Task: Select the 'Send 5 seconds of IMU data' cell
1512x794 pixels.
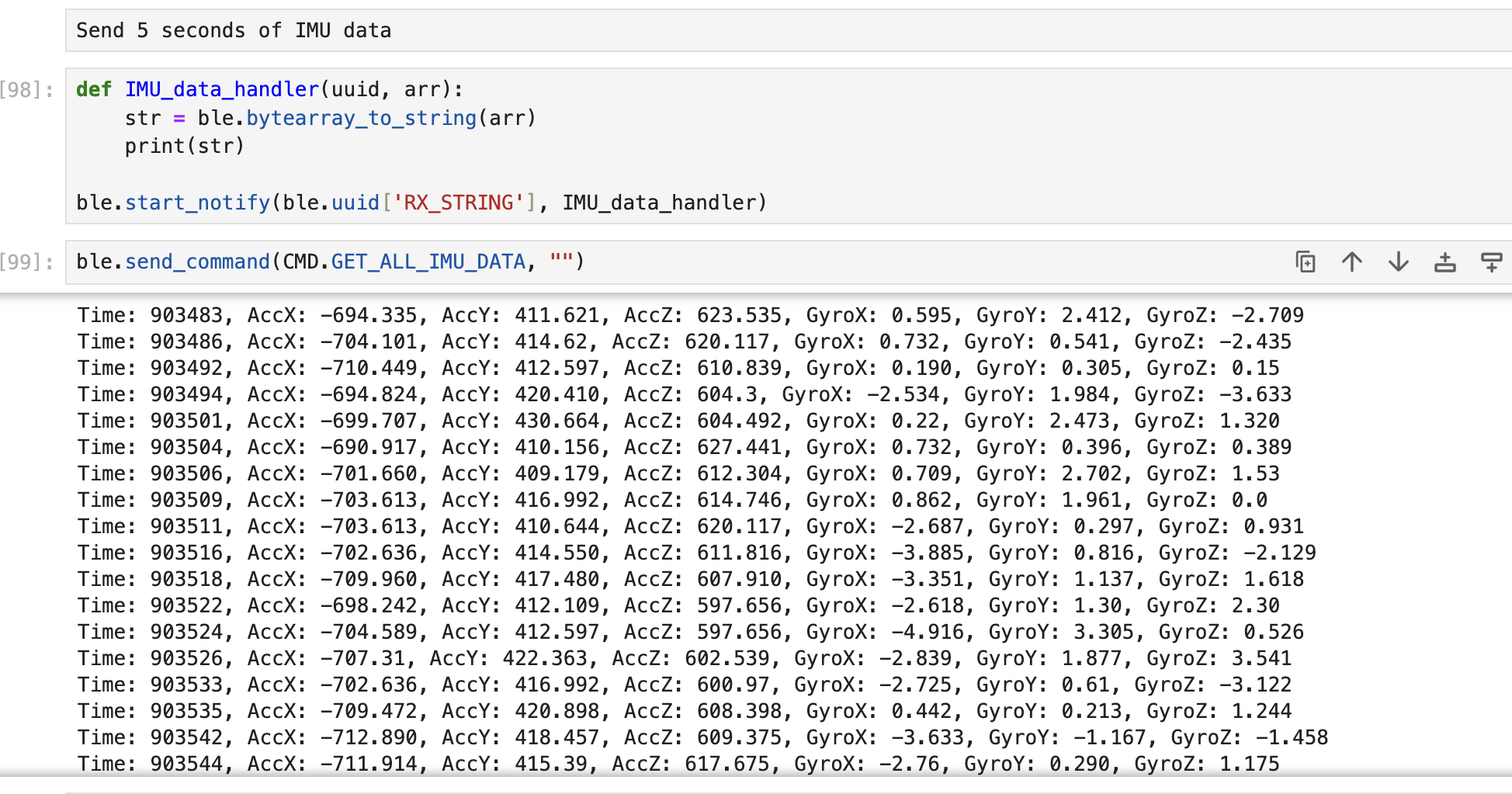Action: tap(233, 31)
